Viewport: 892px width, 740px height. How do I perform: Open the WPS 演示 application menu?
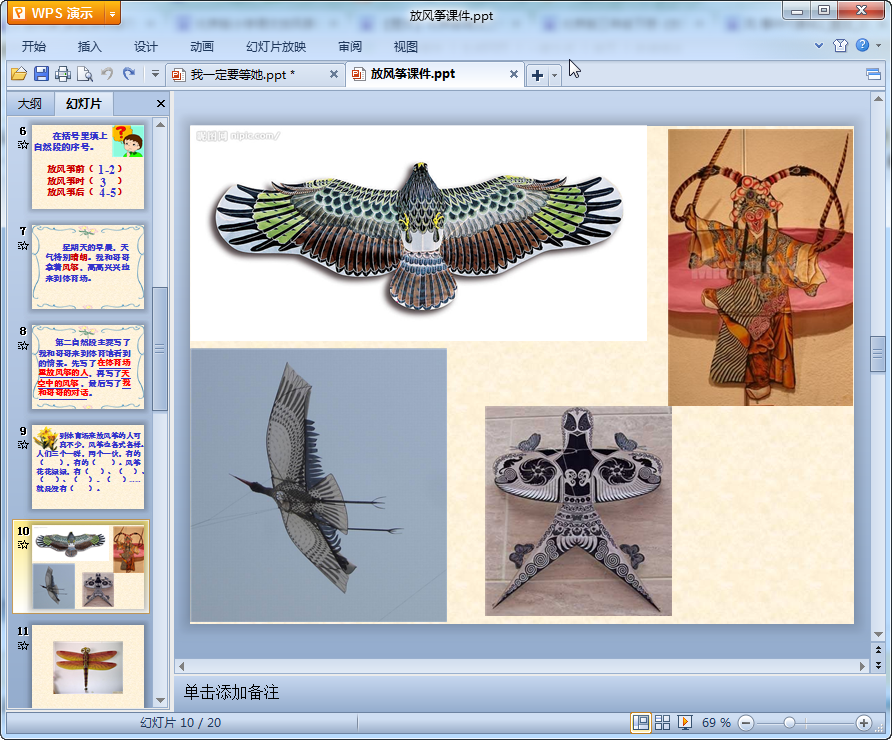click(x=55, y=13)
